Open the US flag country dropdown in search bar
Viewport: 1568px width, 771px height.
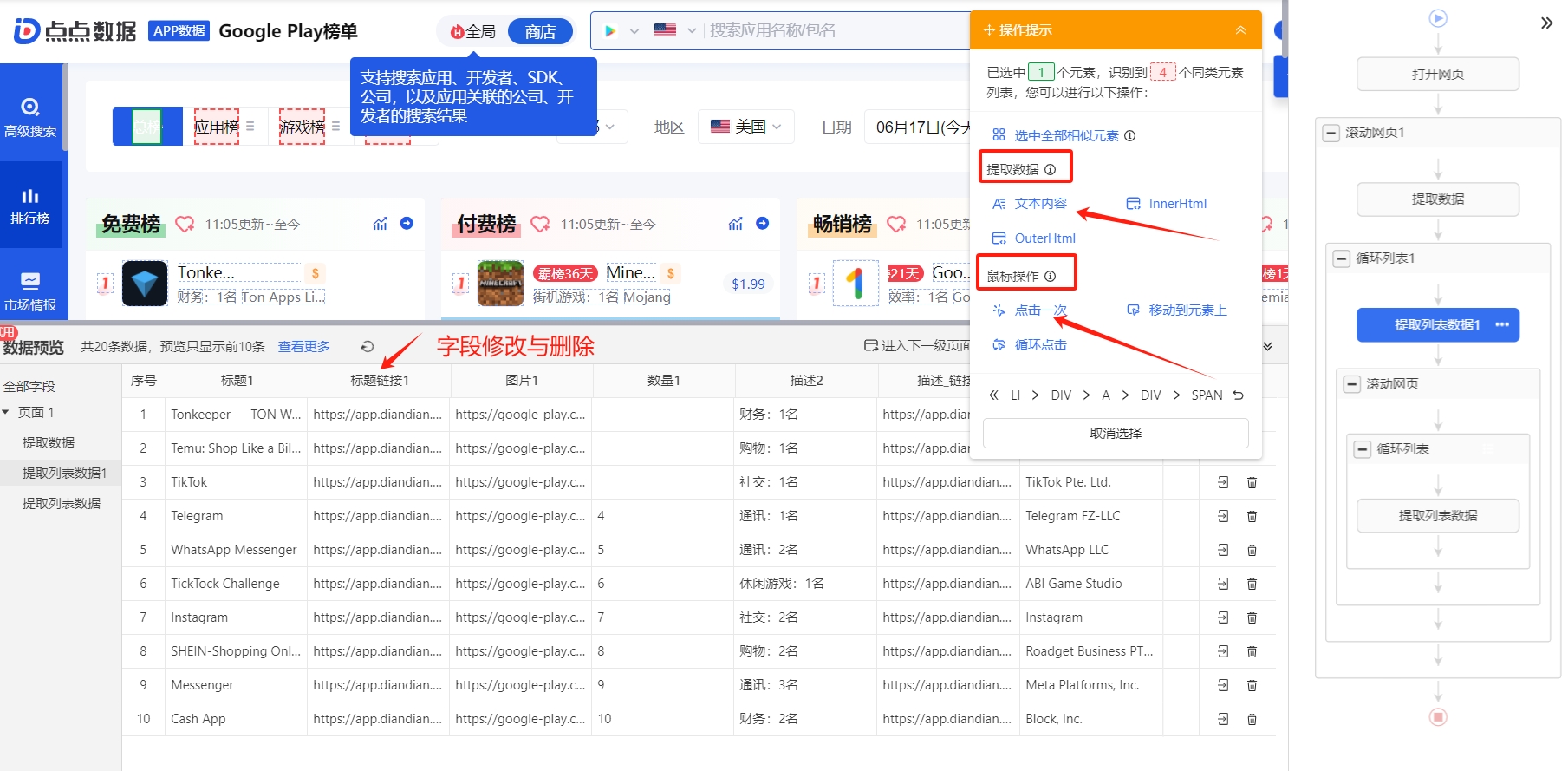click(x=675, y=30)
